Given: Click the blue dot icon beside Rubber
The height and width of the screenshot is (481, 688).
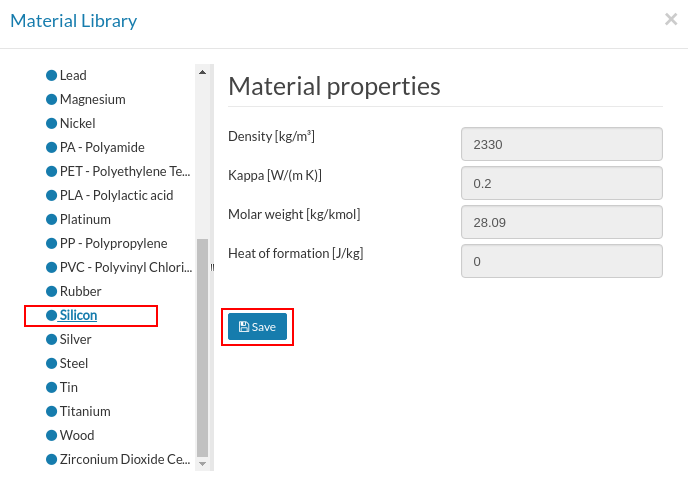Looking at the screenshot, I should (x=51, y=291).
